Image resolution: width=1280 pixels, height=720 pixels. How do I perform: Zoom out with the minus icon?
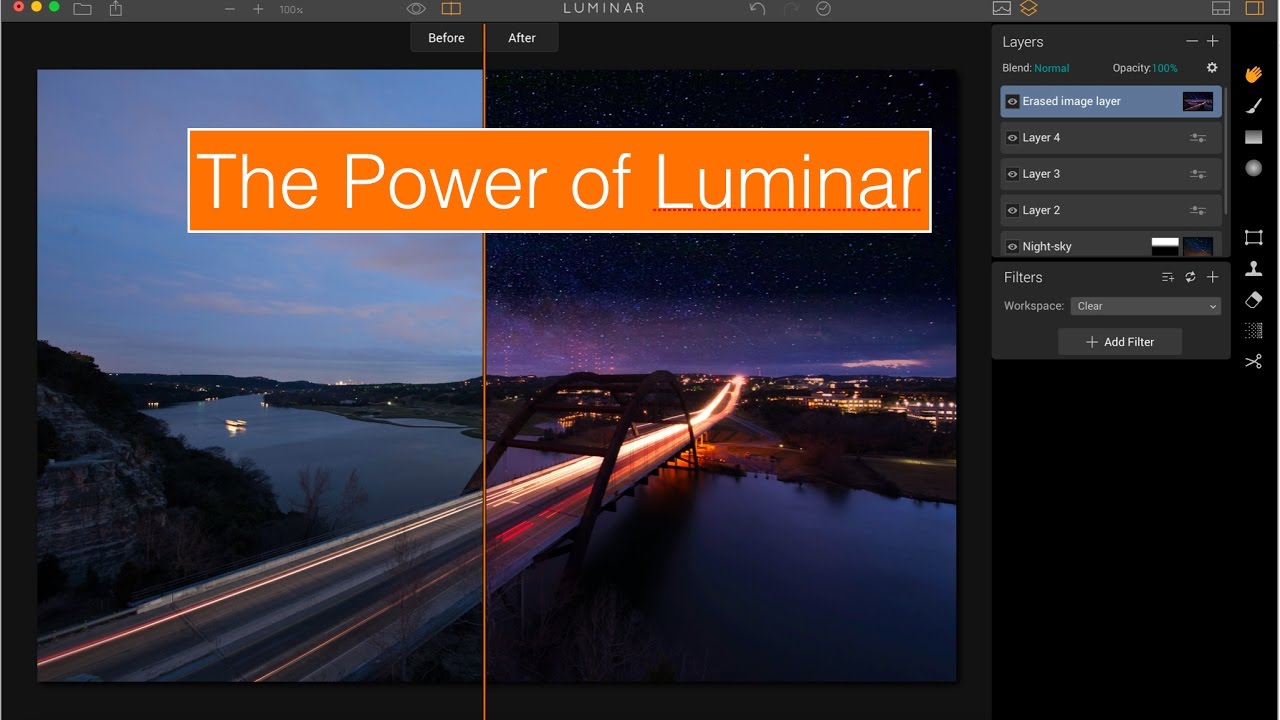[230, 8]
